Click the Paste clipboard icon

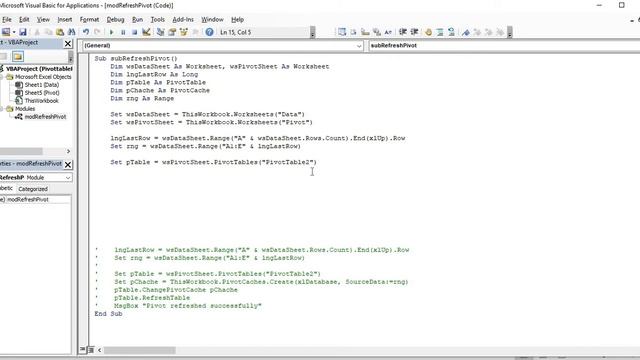tap(60, 32)
